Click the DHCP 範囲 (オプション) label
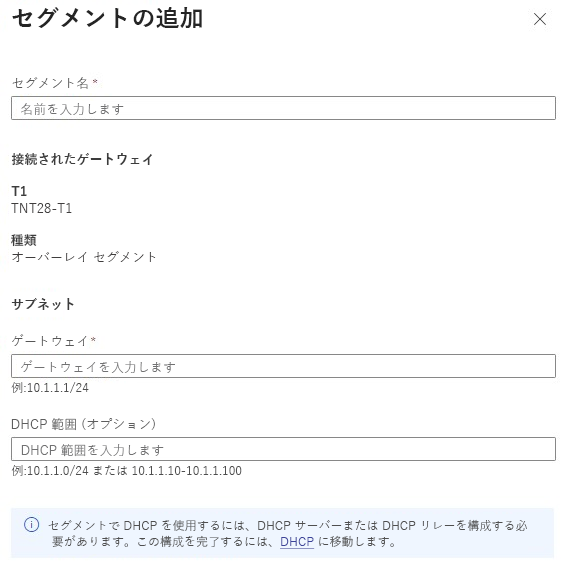Image resolution: width=564 pixels, height=568 pixels. pyautogui.click(x=84, y=424)
